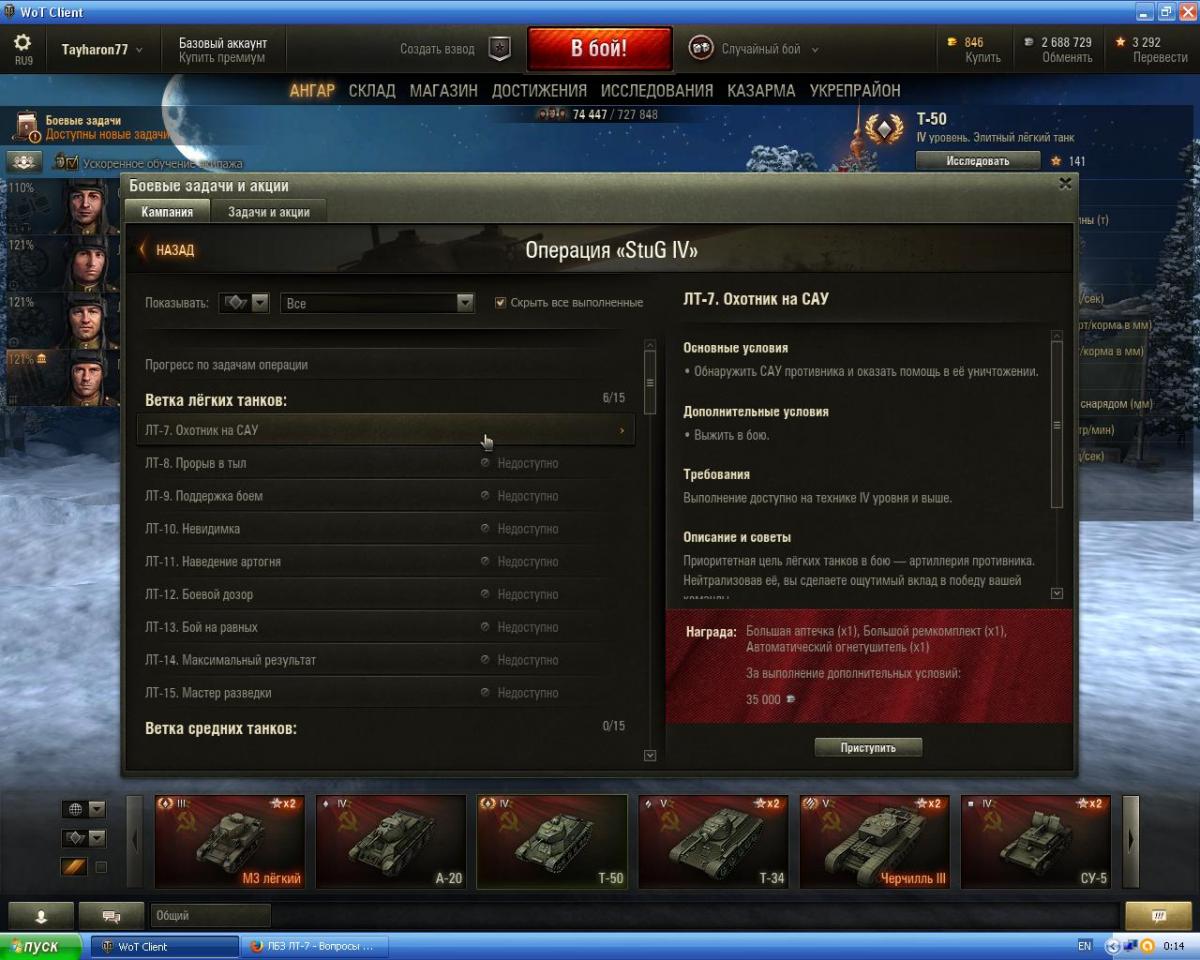This screenshot has width=1200, height=960.
Task: Click the Общий chat channel field
Action: click(211, 915)
